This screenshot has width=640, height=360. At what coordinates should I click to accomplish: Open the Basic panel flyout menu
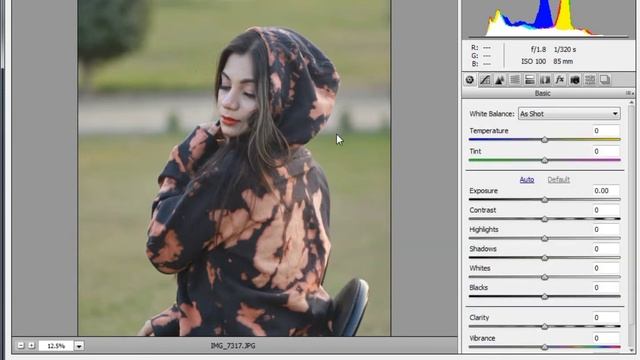pos(629,93)
